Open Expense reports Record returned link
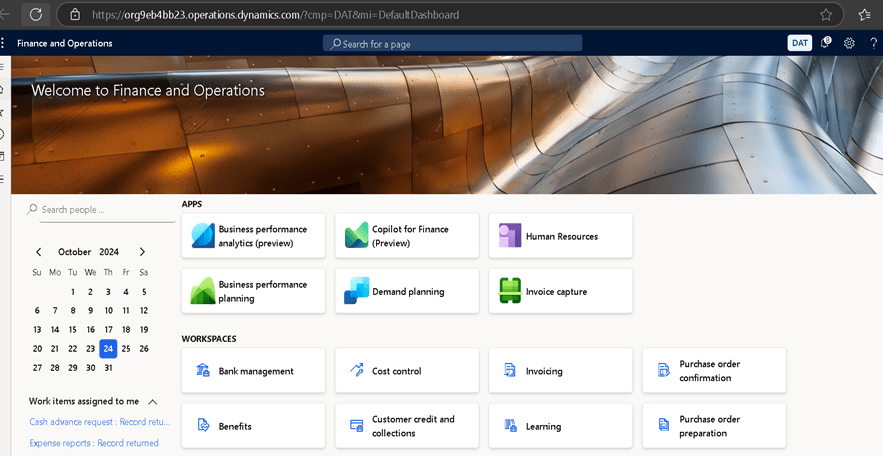The width and height of the screenshot is (883, 456). (x=94, y=443)
